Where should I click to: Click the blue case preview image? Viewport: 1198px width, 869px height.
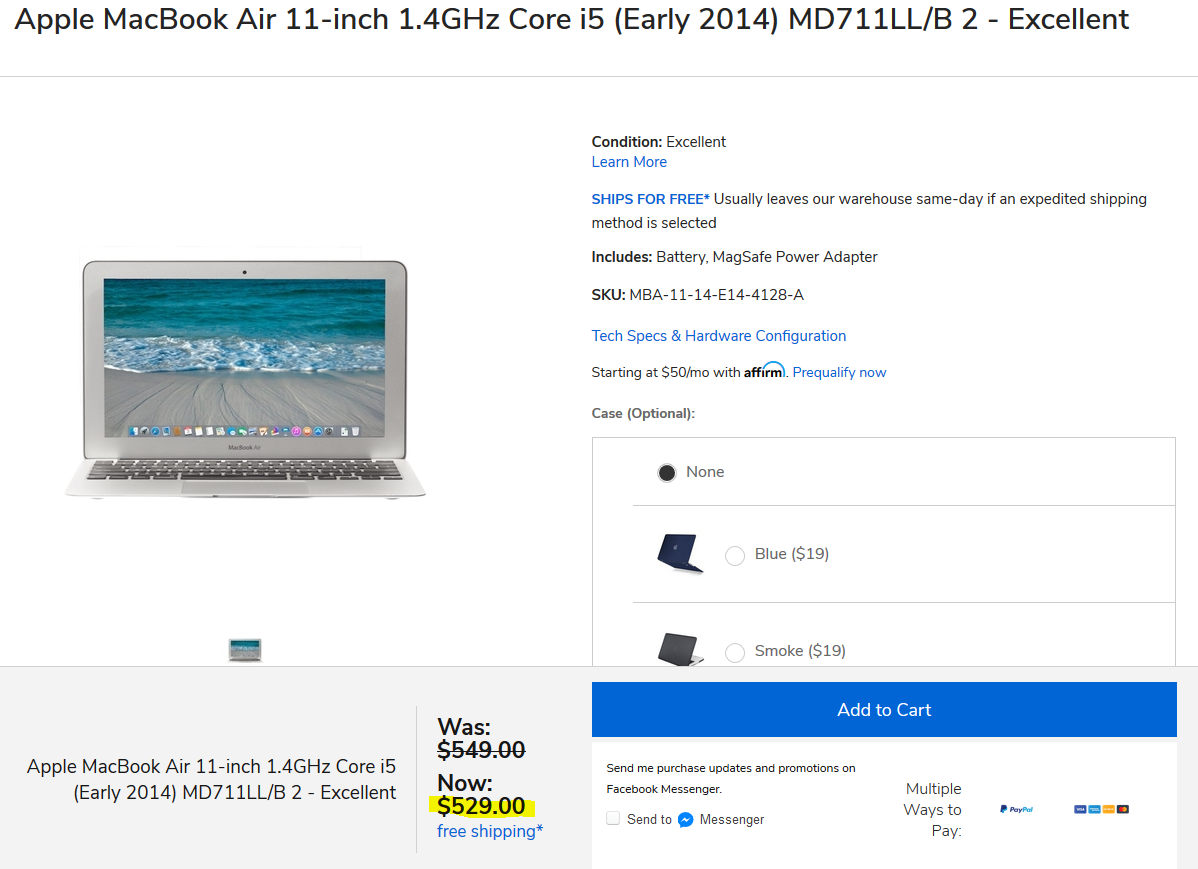click(x=680, y=553)
